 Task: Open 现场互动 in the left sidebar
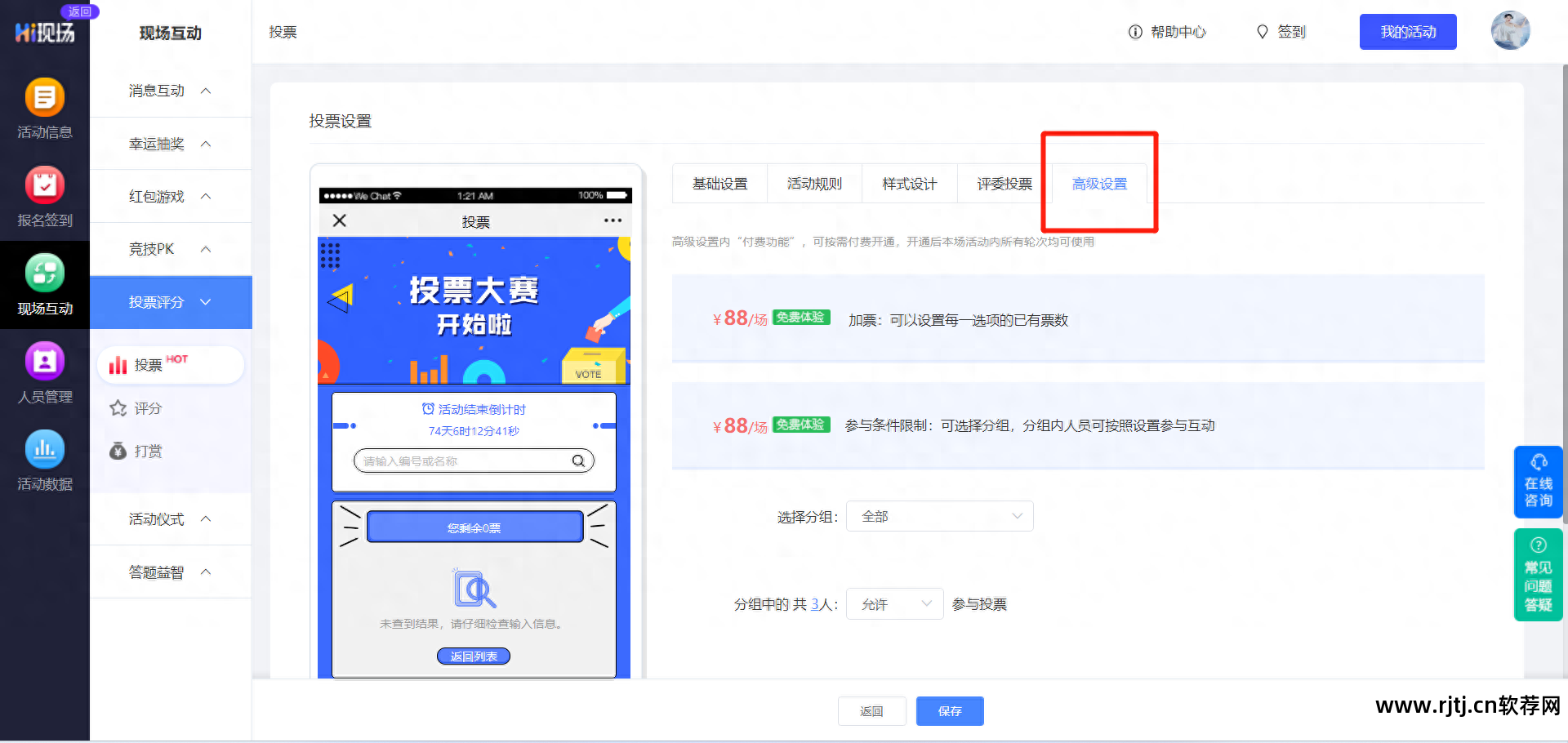click(x=45, y=286)
